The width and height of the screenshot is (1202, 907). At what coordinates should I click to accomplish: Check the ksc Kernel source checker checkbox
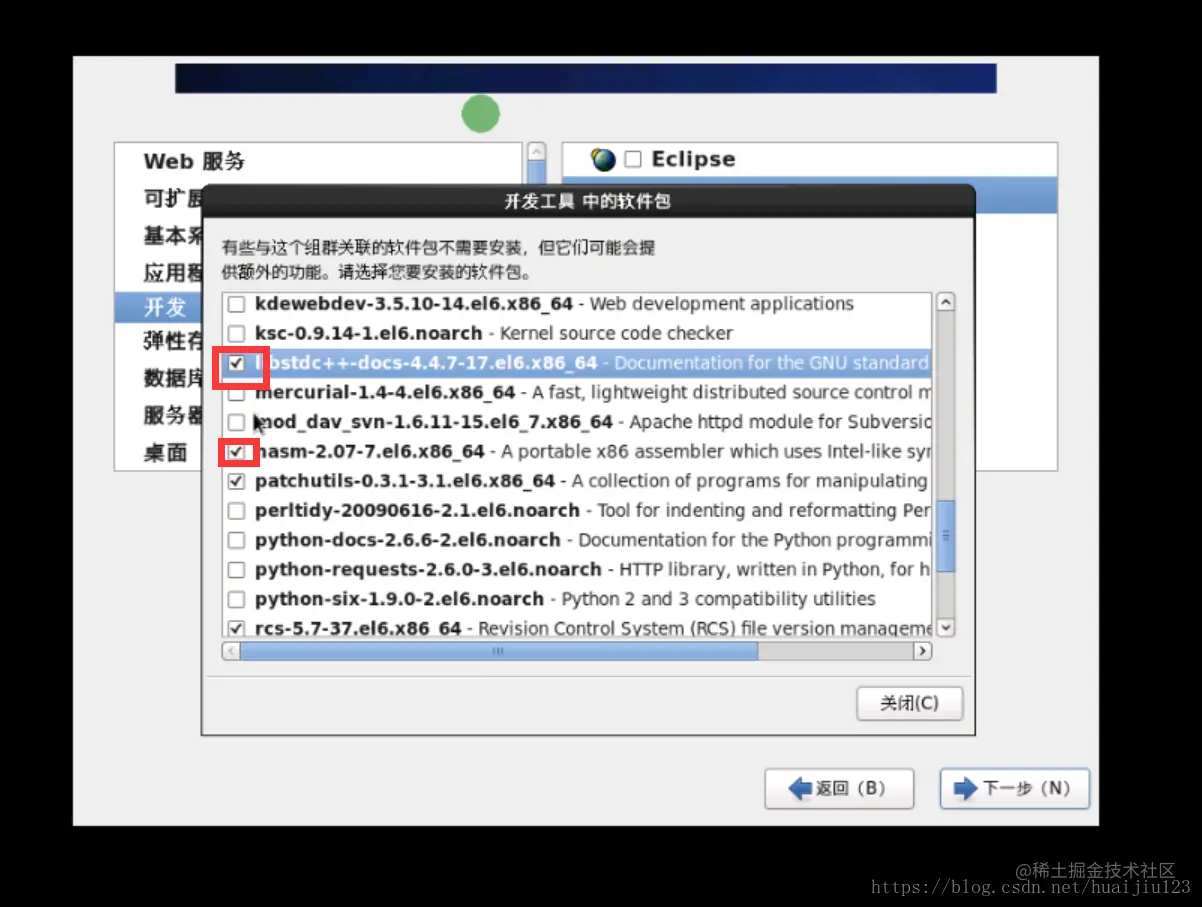tap(236, 334)
